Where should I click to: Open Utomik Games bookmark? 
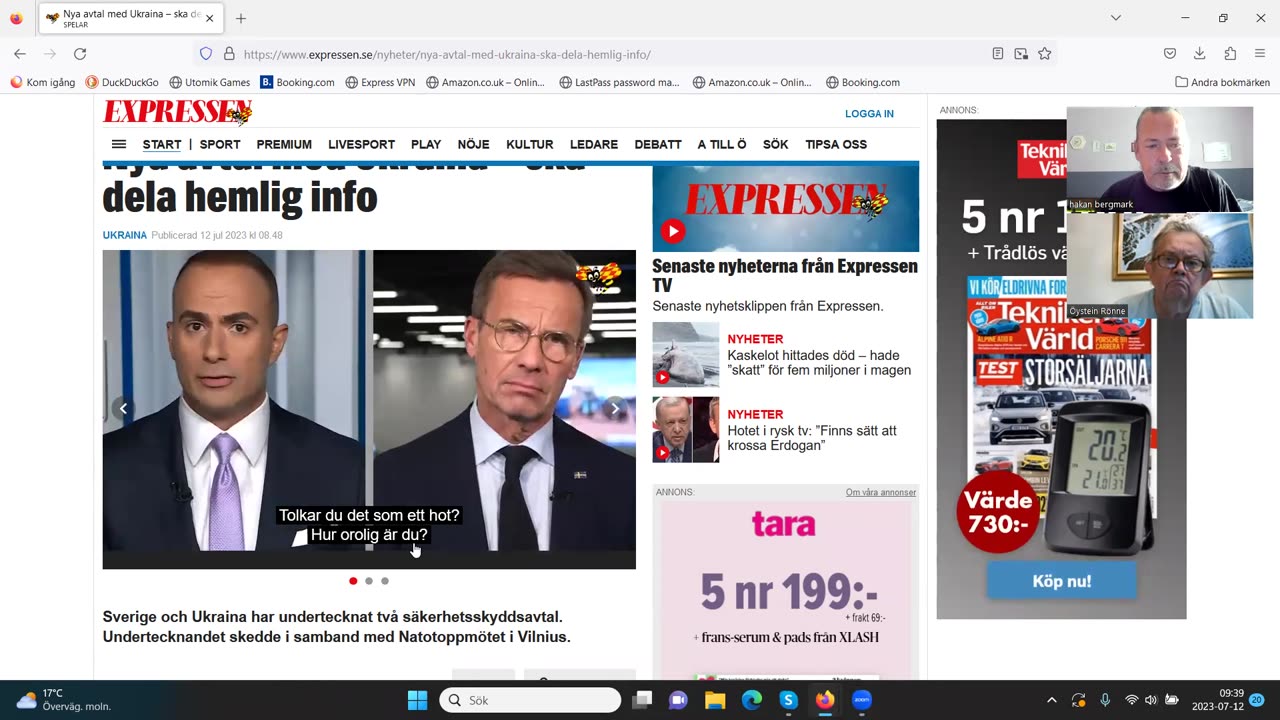(210, 82)
